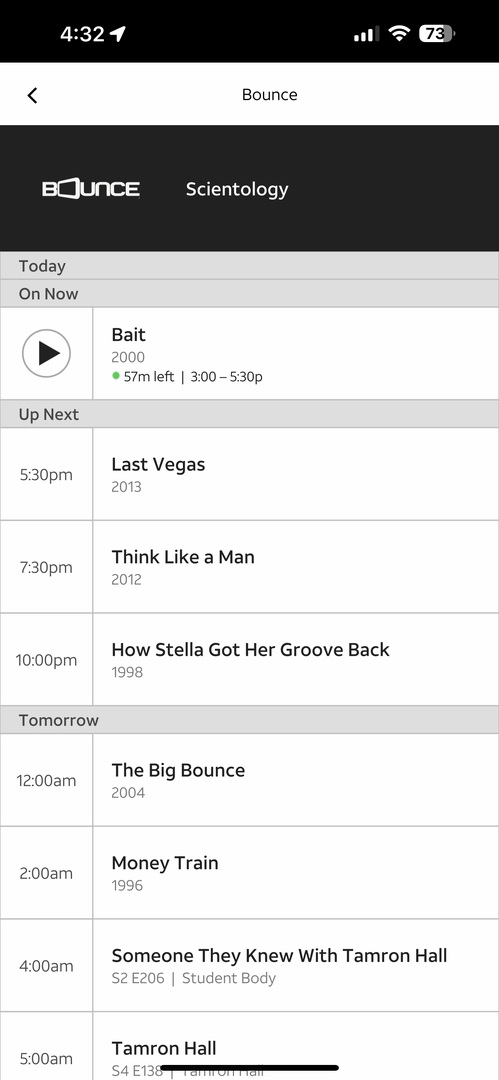This screenshot has width=499, height=1080.
Task: Open Someone They Knew With Tamron Hall
Action: [x=250, y=965]
